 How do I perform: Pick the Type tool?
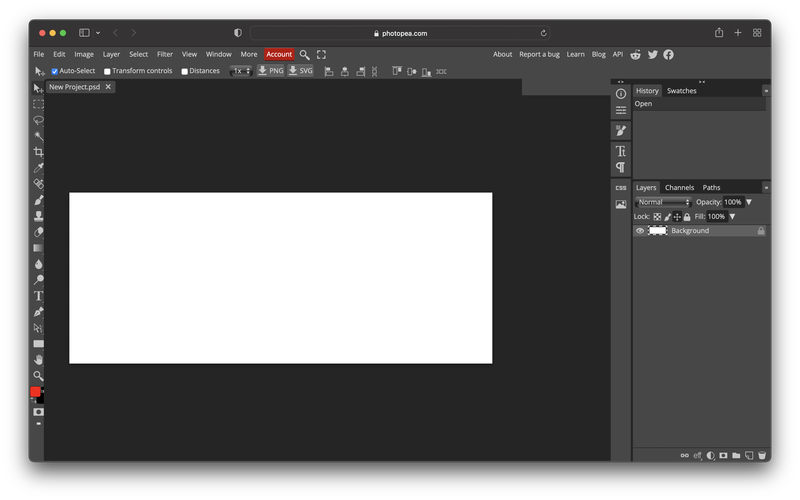point(38,296)
